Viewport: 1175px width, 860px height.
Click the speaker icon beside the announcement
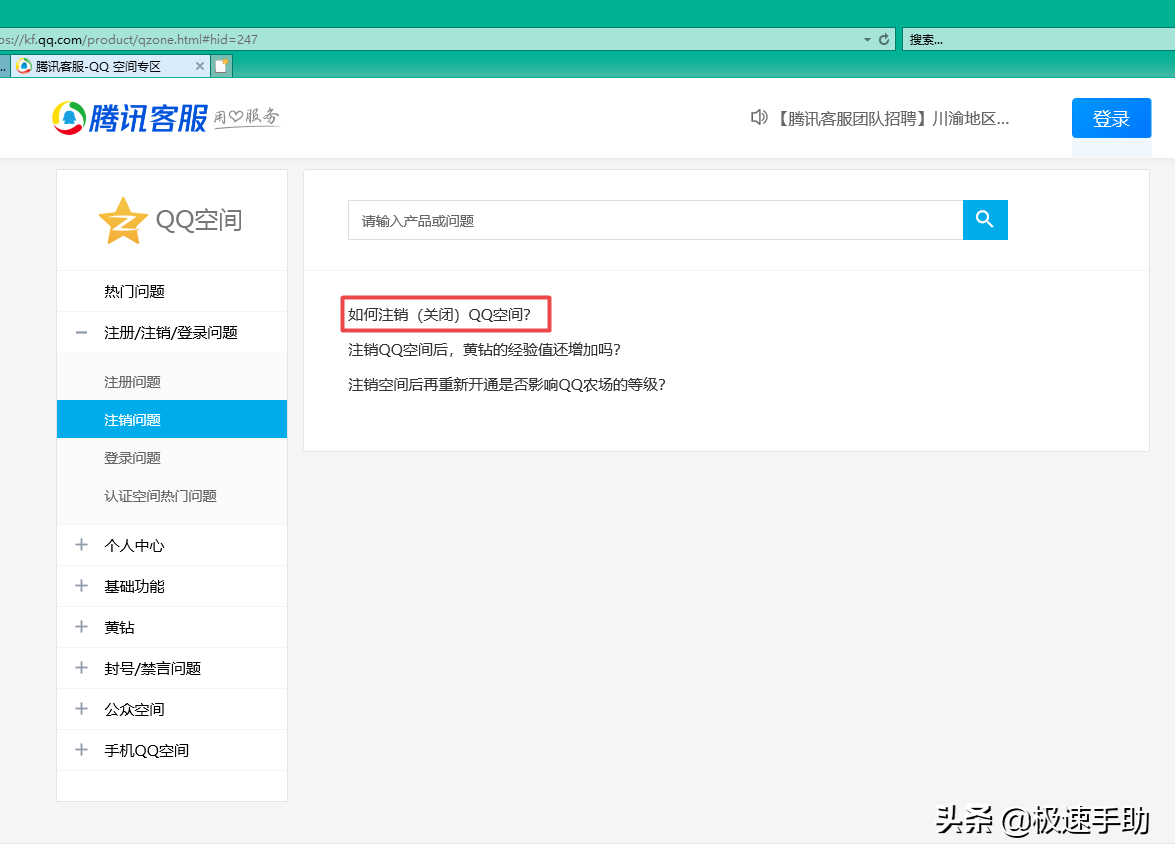[759, 117]
